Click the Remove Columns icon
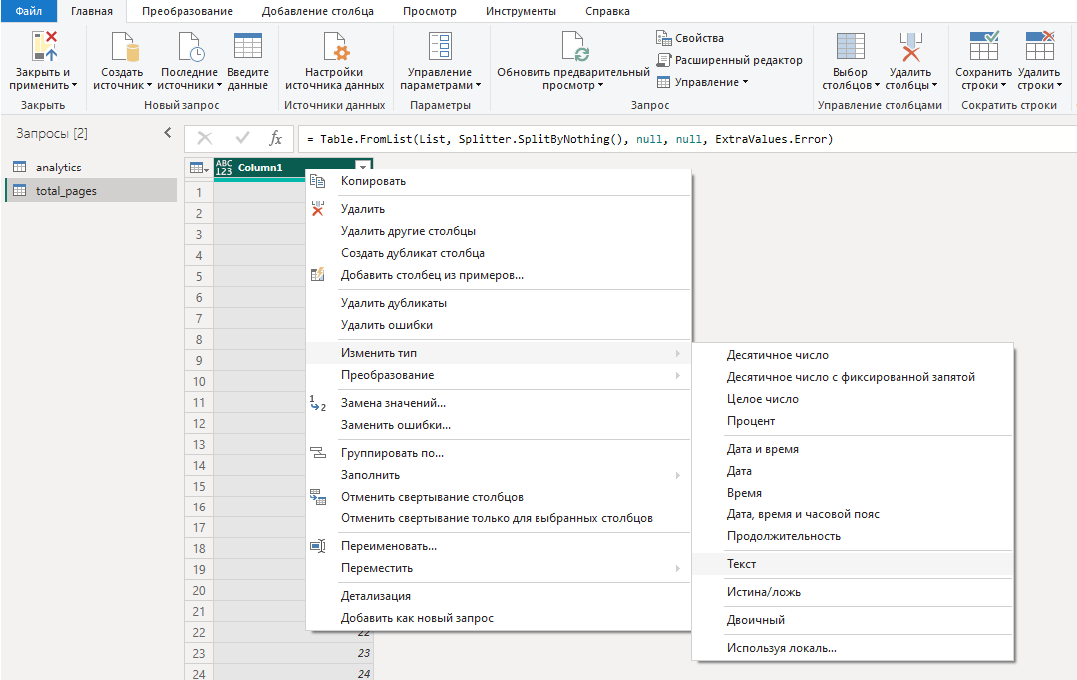This screenshot has height=680, width=1077. click(x=910, y=47)
